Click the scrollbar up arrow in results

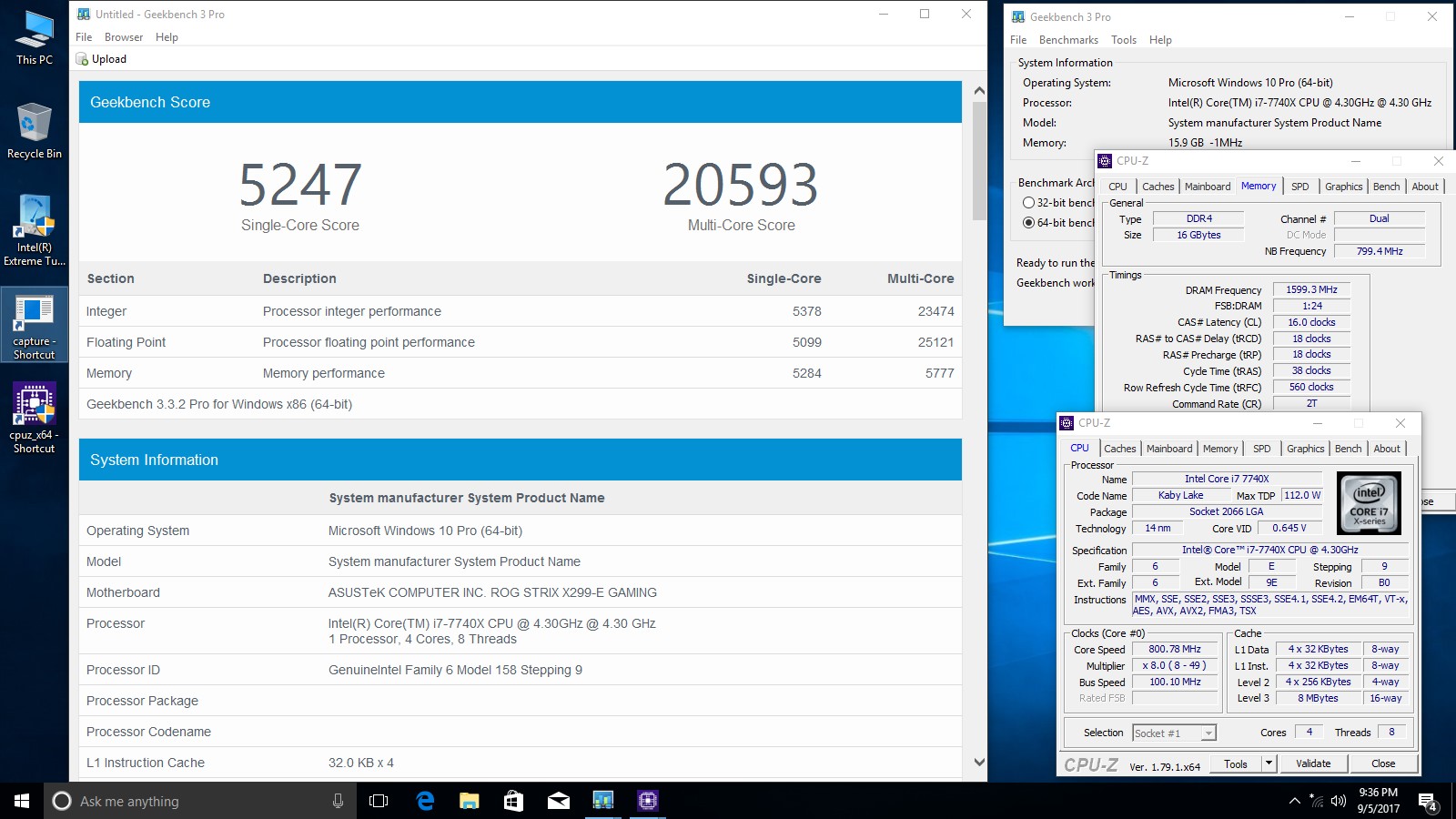pyautogui.click(x=979, y=91)
